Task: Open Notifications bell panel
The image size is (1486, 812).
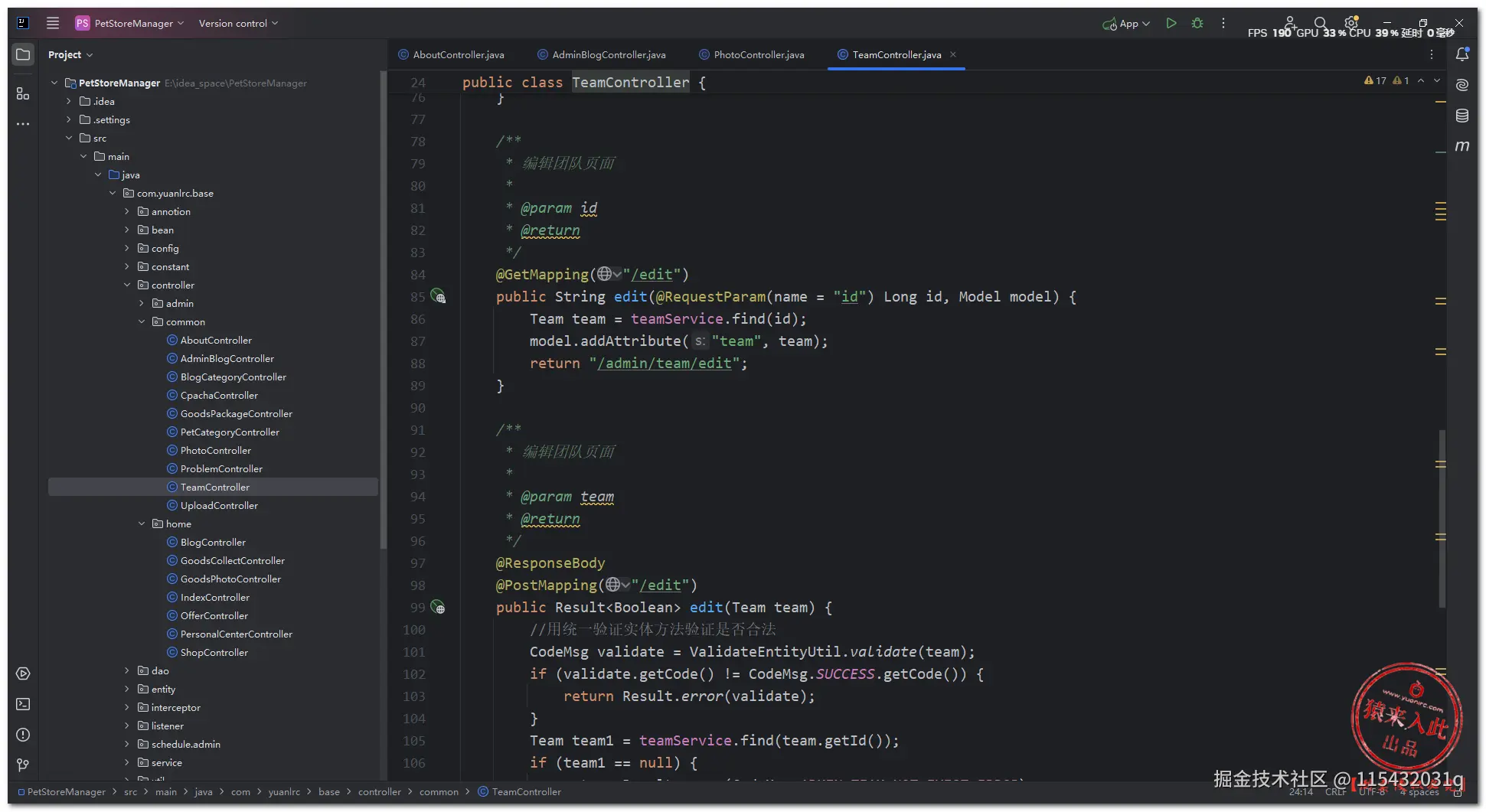Action: point(1462,54)
